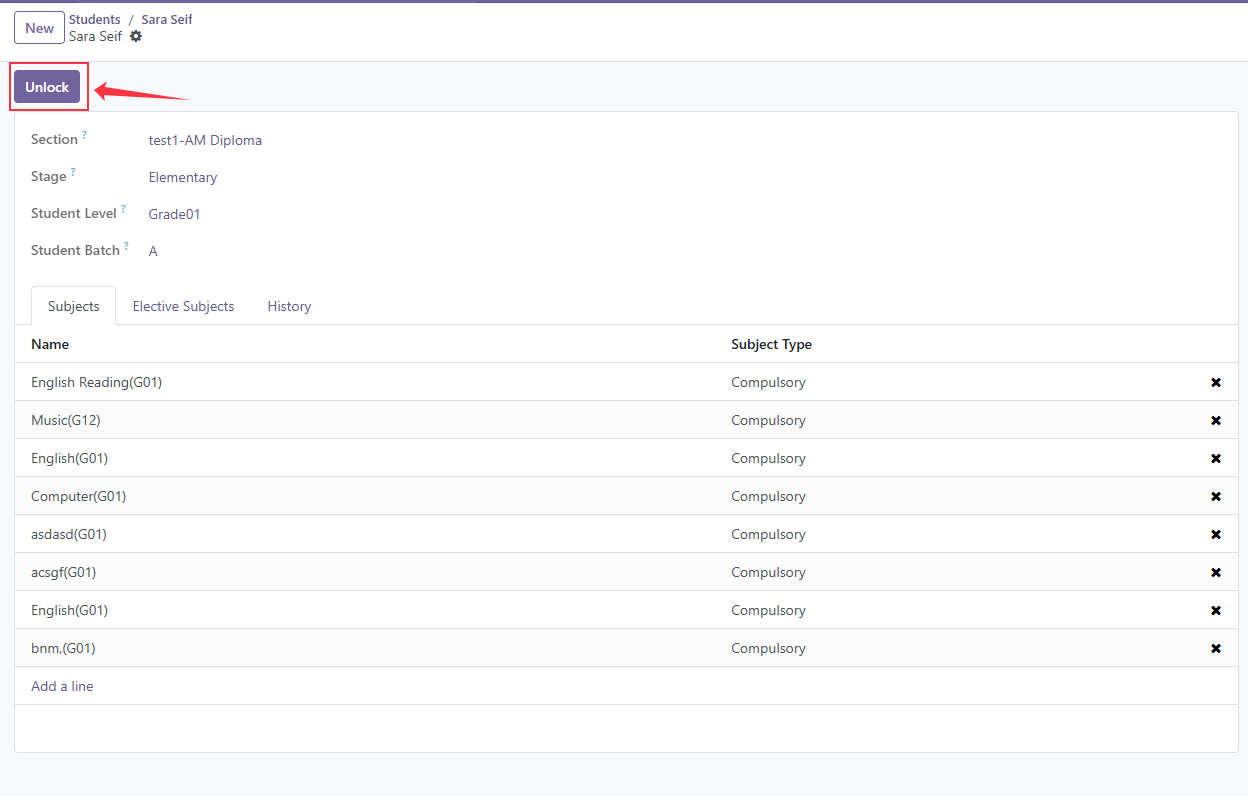Go back to Students breadcrumb
Viewport: 1248px width, 796px height.
coord(95,20)
